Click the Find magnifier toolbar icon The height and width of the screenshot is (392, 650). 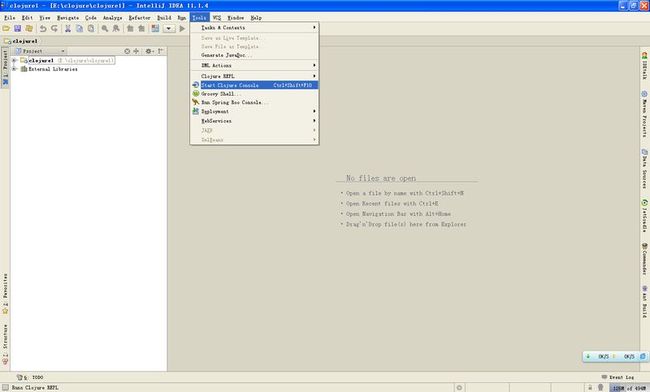click(104, 29)
